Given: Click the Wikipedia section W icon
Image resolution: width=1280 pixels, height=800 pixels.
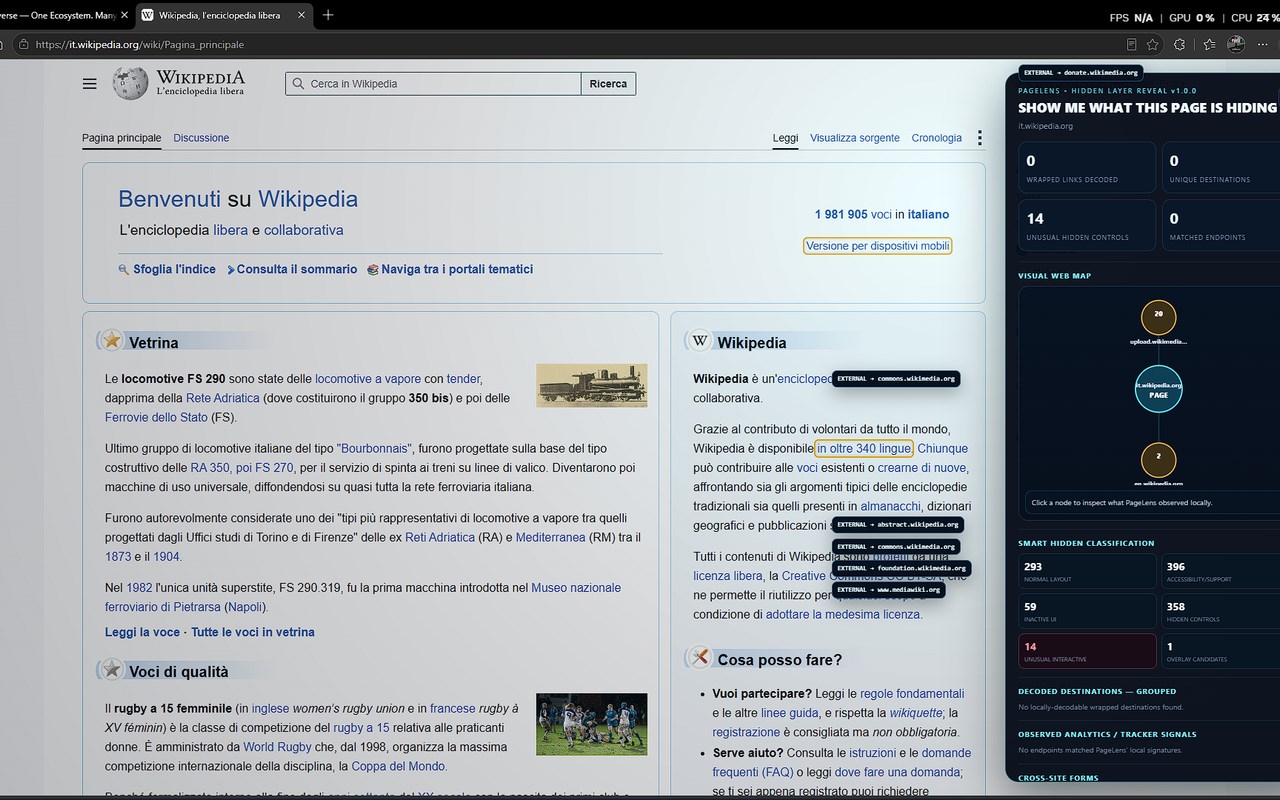Looking at the screenshot, I should pyautogui.click(x=700, y=340).
